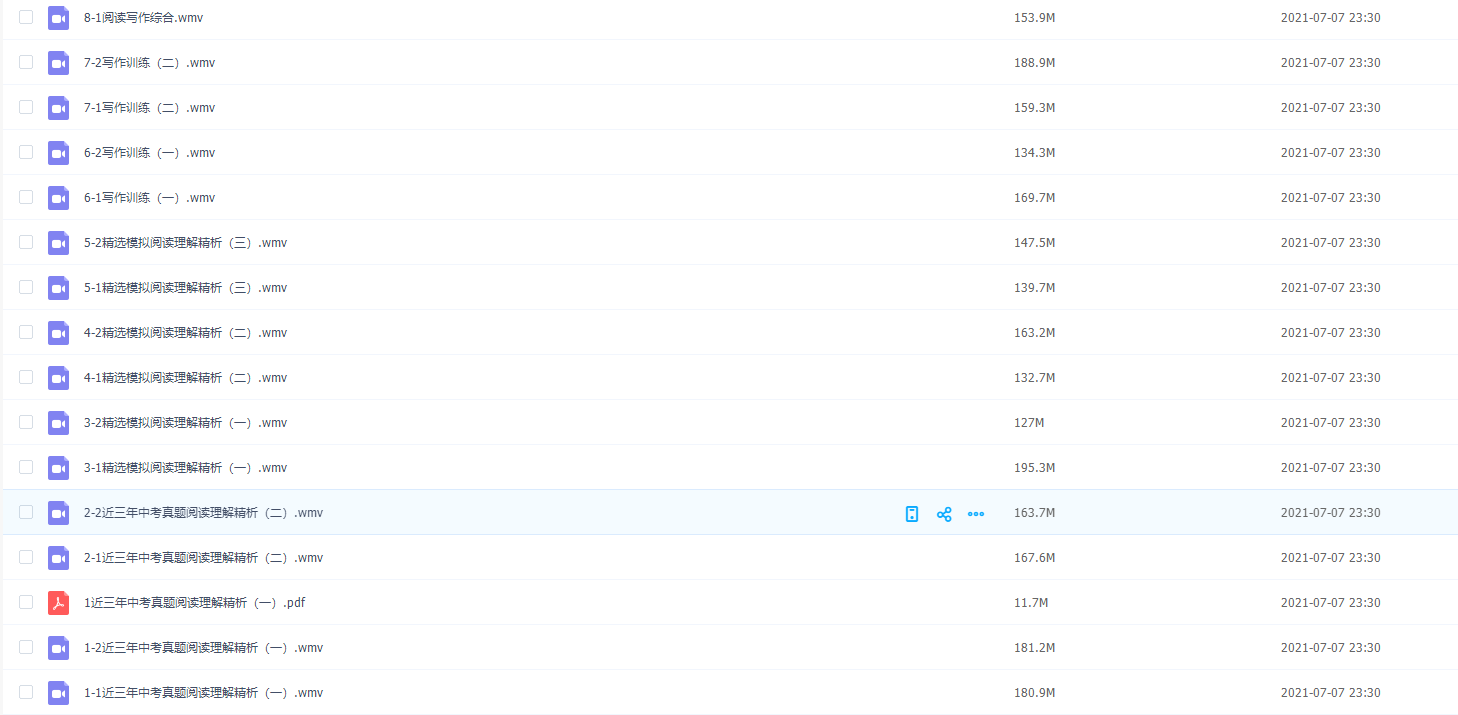Click video icon of 3-2精选模拟阅读理解精析（一）.wmv

point(58,423)
